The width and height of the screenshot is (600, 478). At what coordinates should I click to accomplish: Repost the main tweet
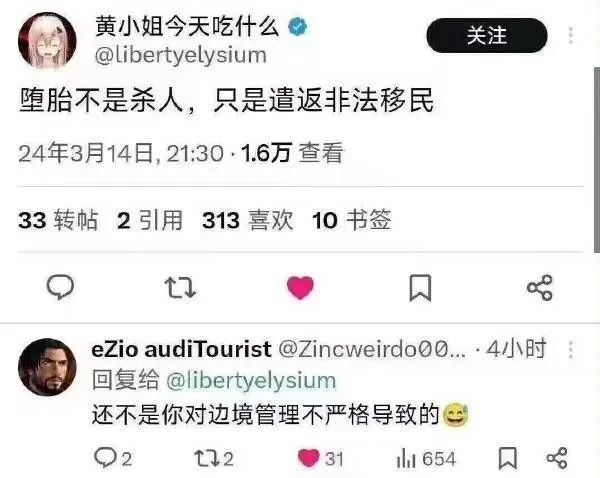[x=180, y=288]
